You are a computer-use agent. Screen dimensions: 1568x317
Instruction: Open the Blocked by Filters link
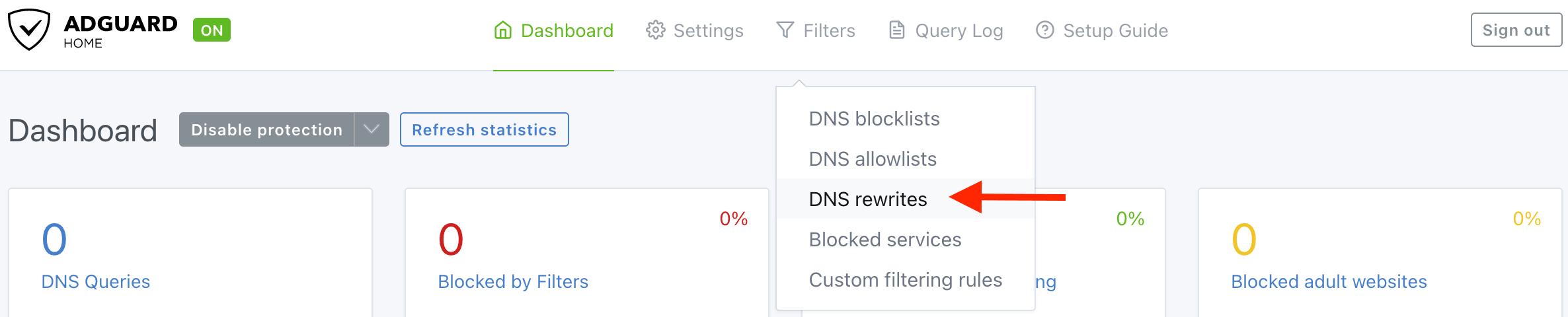click(x=513, y=282)
